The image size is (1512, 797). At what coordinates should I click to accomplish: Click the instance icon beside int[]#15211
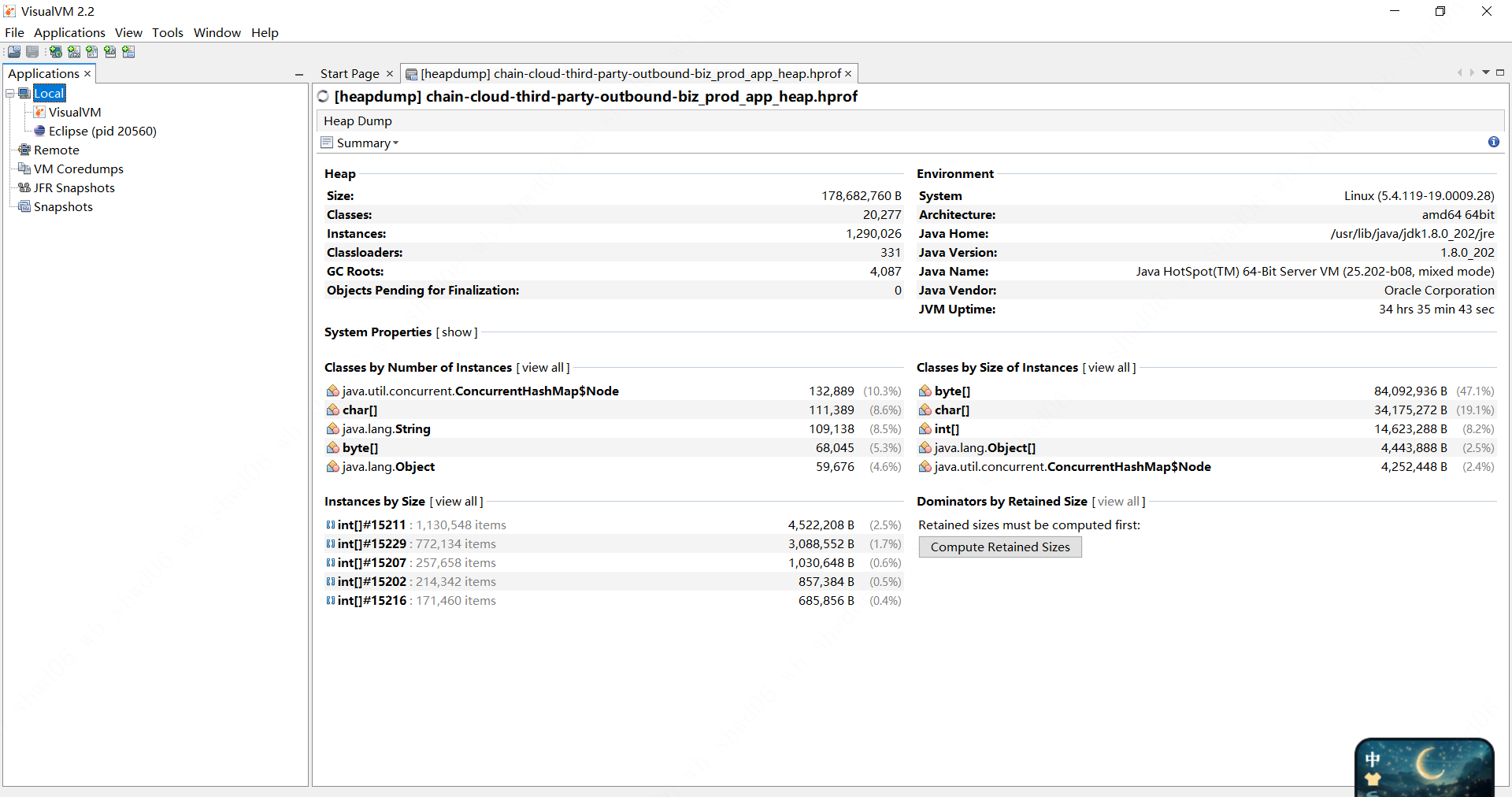(x=331, y=525)
